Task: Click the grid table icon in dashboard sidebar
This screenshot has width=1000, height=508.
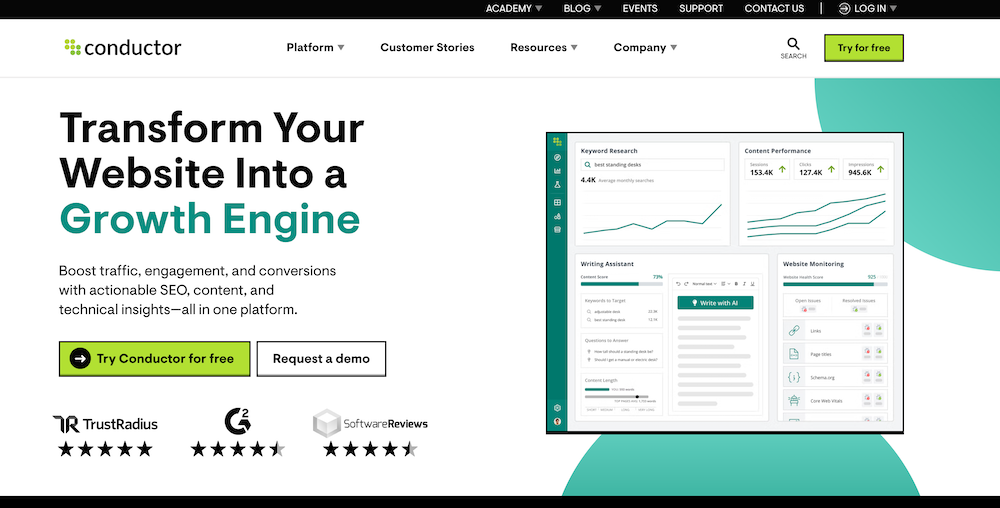Action: pos(557,203)
